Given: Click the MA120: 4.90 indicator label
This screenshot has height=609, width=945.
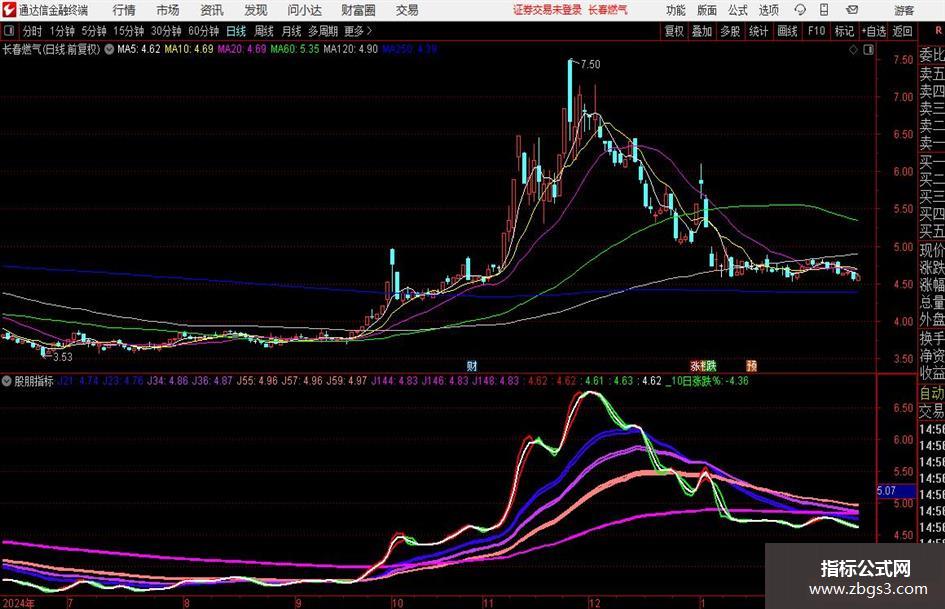Looking at the screenshot, I should coord(351,49).
